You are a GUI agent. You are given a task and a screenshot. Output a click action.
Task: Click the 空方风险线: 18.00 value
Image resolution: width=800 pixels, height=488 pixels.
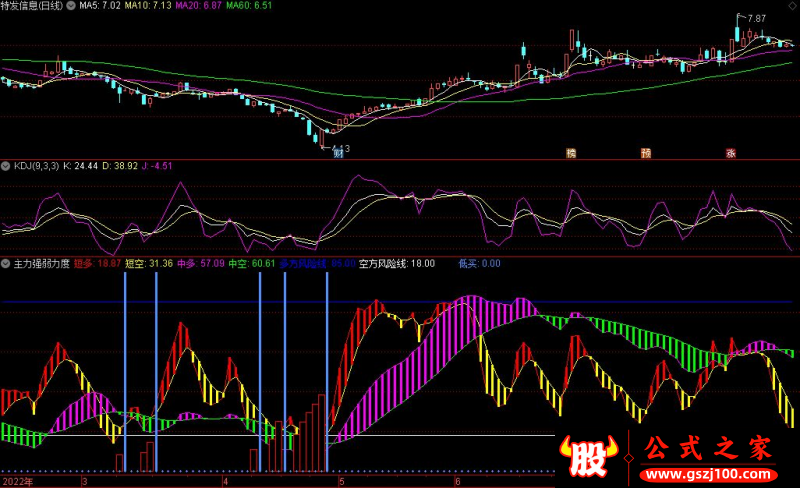(397, 264)
